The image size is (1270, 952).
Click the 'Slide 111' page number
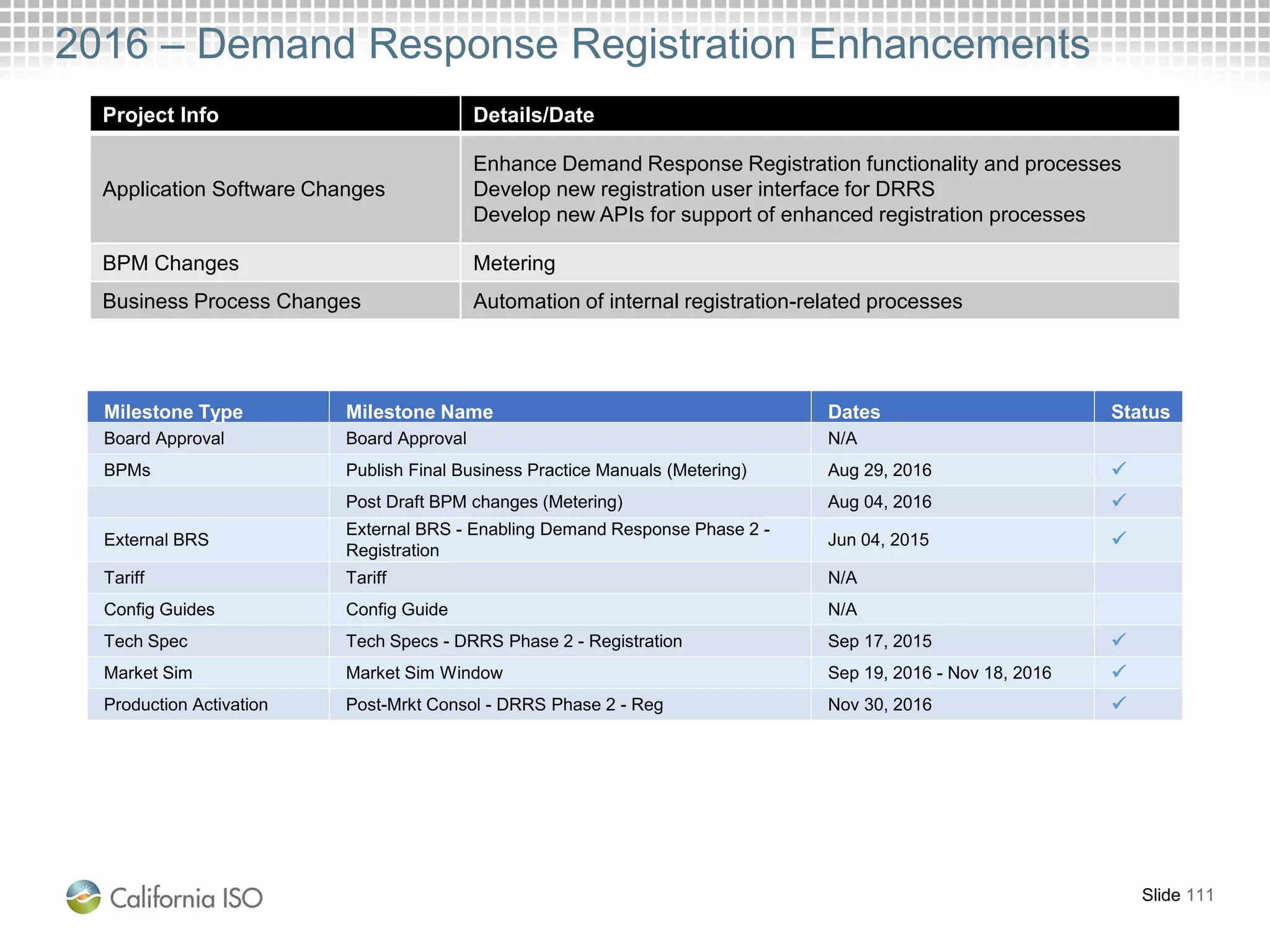tap(1178, 895)
